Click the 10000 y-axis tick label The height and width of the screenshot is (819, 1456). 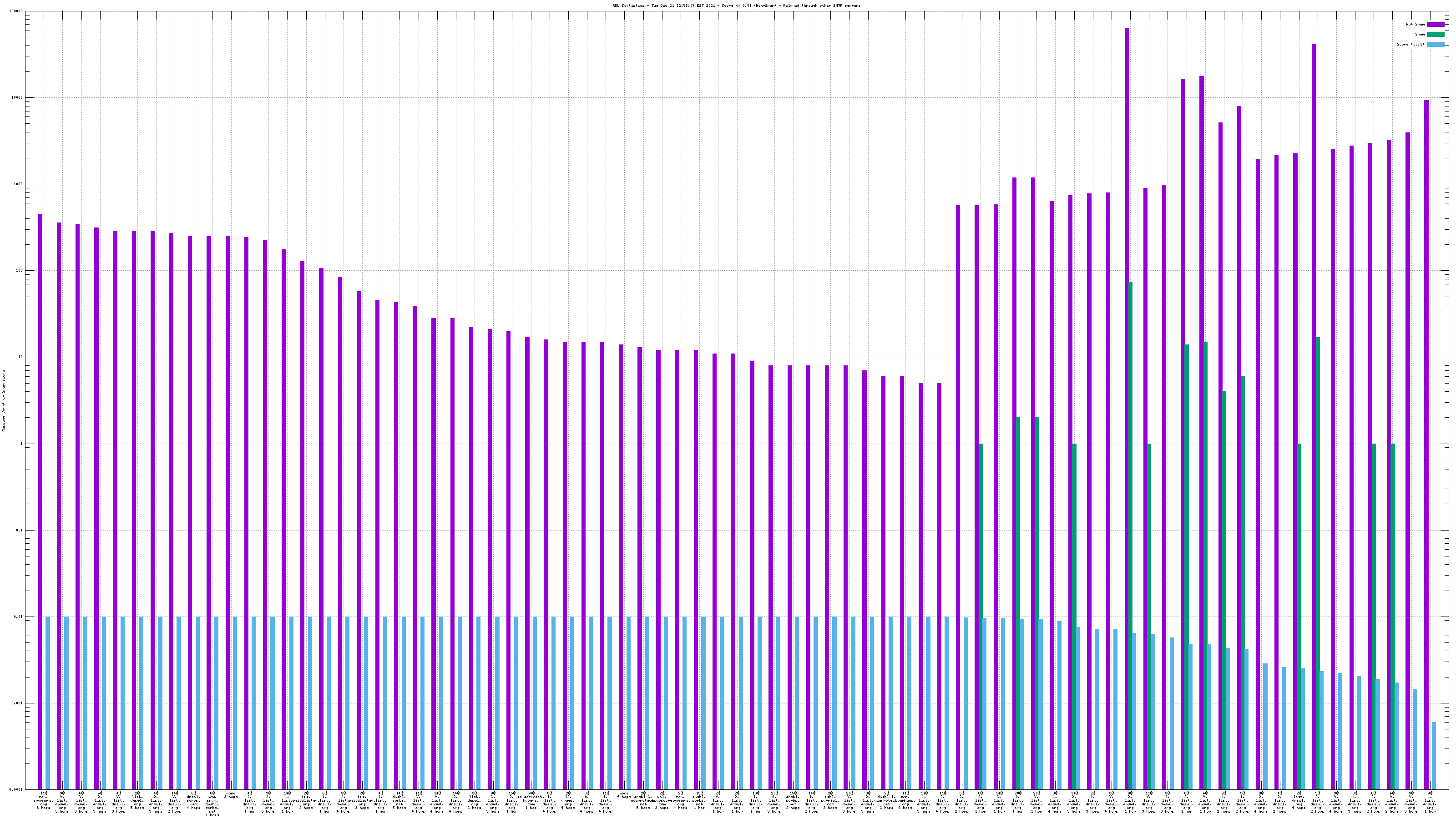[16, 98]
